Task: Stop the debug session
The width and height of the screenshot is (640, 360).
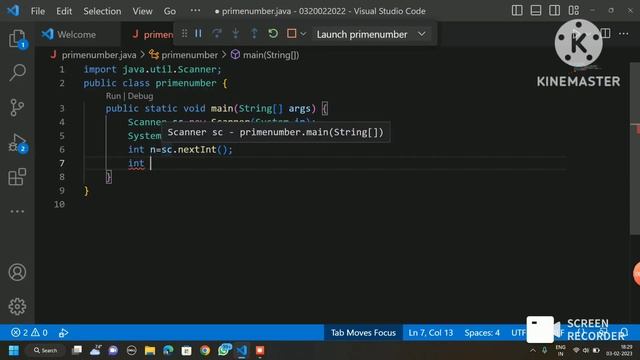Action: [x=291, y=34]
